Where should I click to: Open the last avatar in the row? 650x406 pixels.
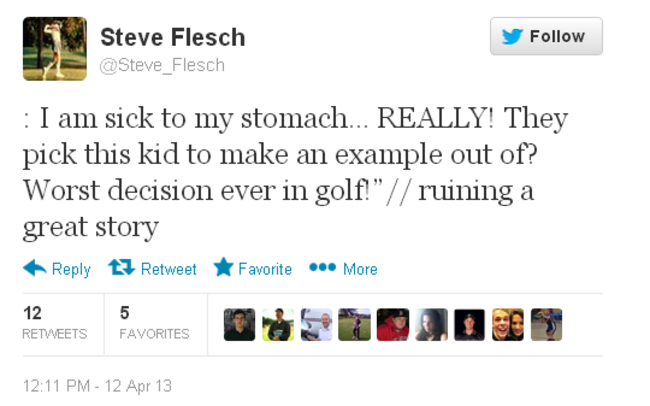546,325
